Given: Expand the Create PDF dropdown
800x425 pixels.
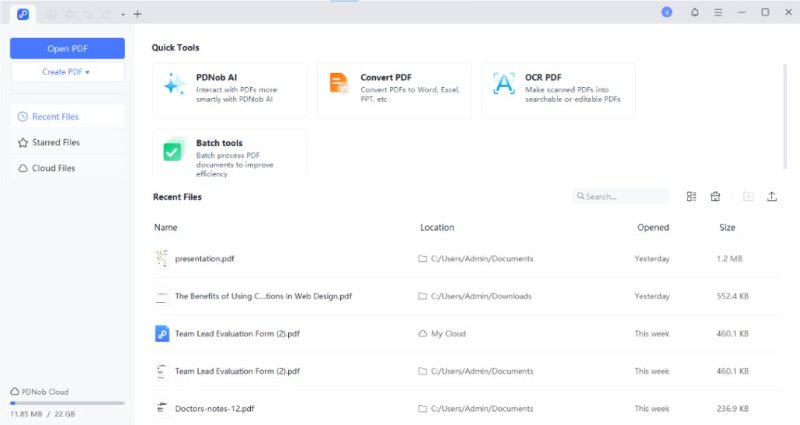Looking at the screenshot, I should click(67, 72).
